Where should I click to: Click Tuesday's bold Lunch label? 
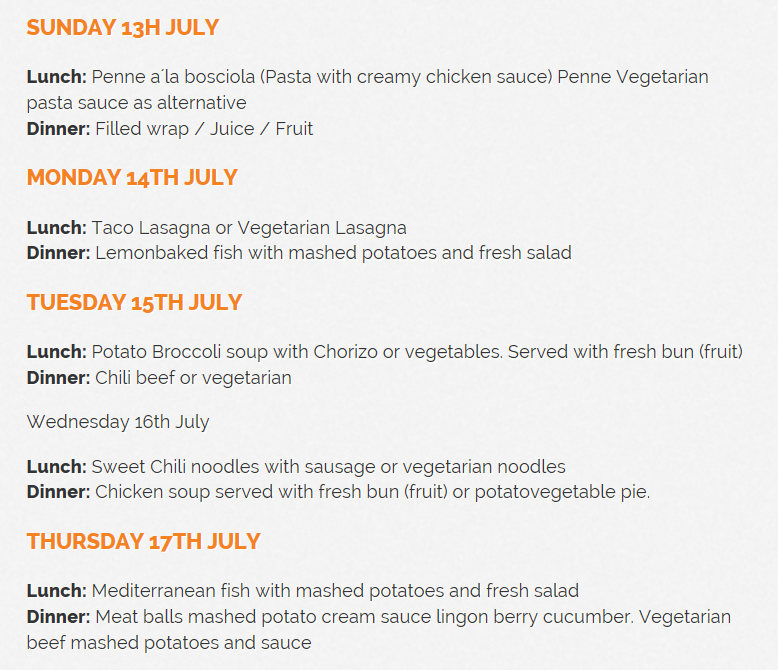[57, 352]
